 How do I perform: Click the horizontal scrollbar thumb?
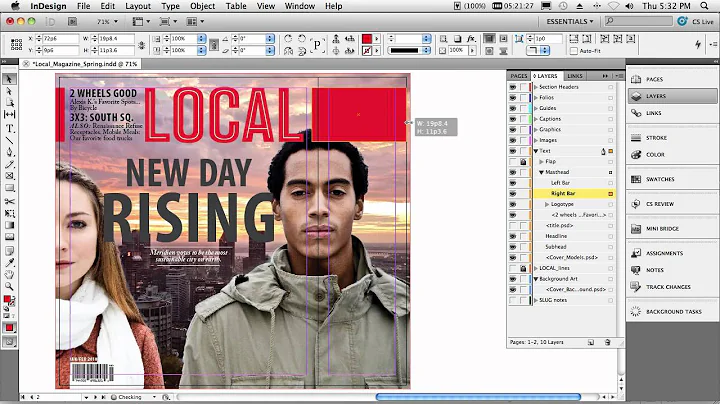tap(478, 397)
